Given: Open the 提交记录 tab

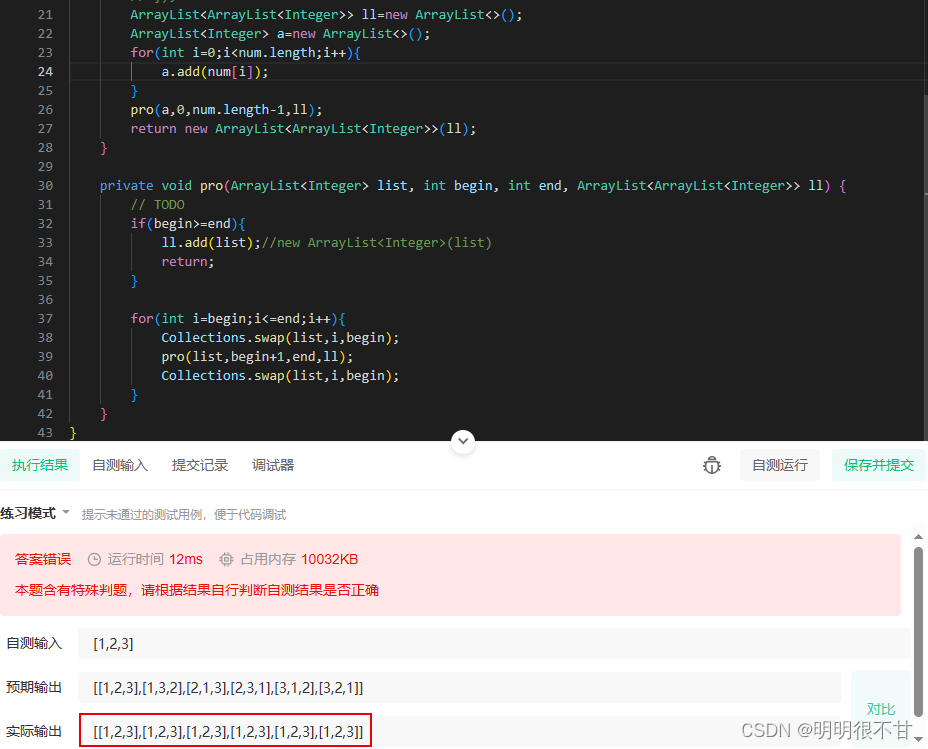Looking at the screenshot, I should (199, 465).
